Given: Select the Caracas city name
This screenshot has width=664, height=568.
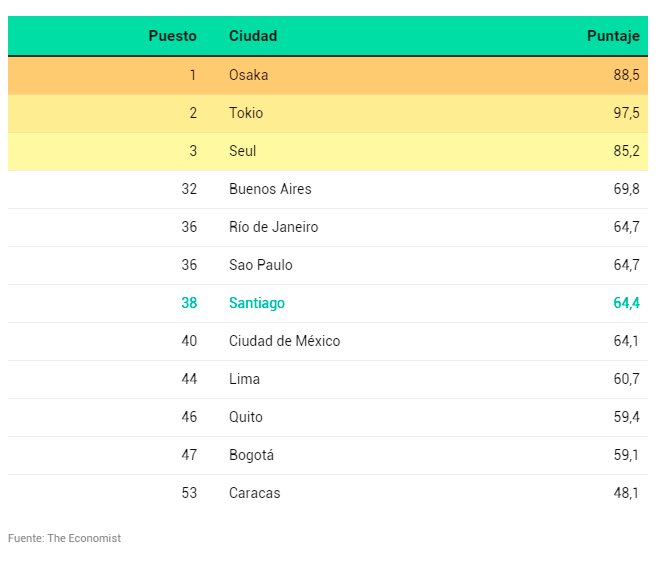Looking at the screenshot, I should pyautogui.click(x=254, y=493).
